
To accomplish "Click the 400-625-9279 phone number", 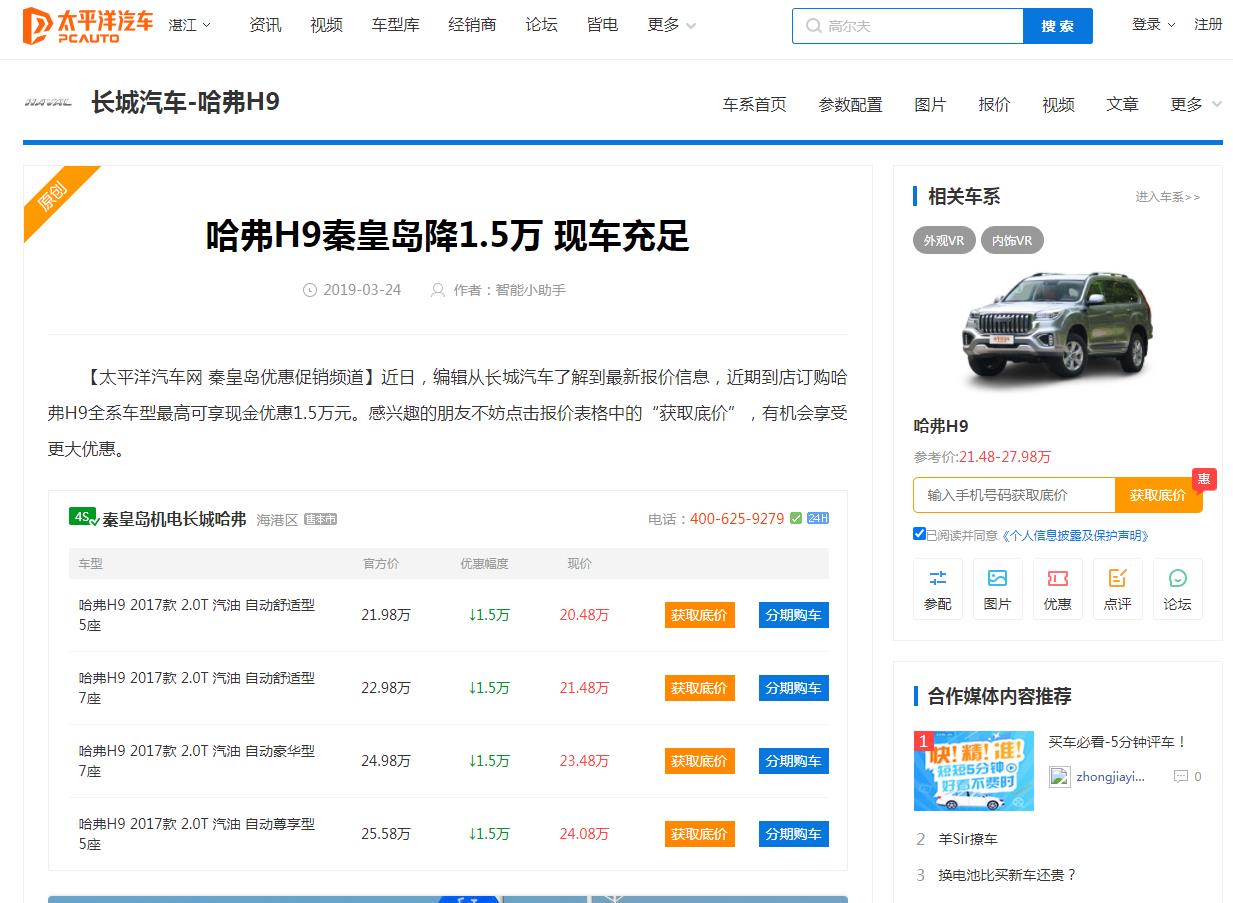I will pyautogui.click(x=737, y=519).
